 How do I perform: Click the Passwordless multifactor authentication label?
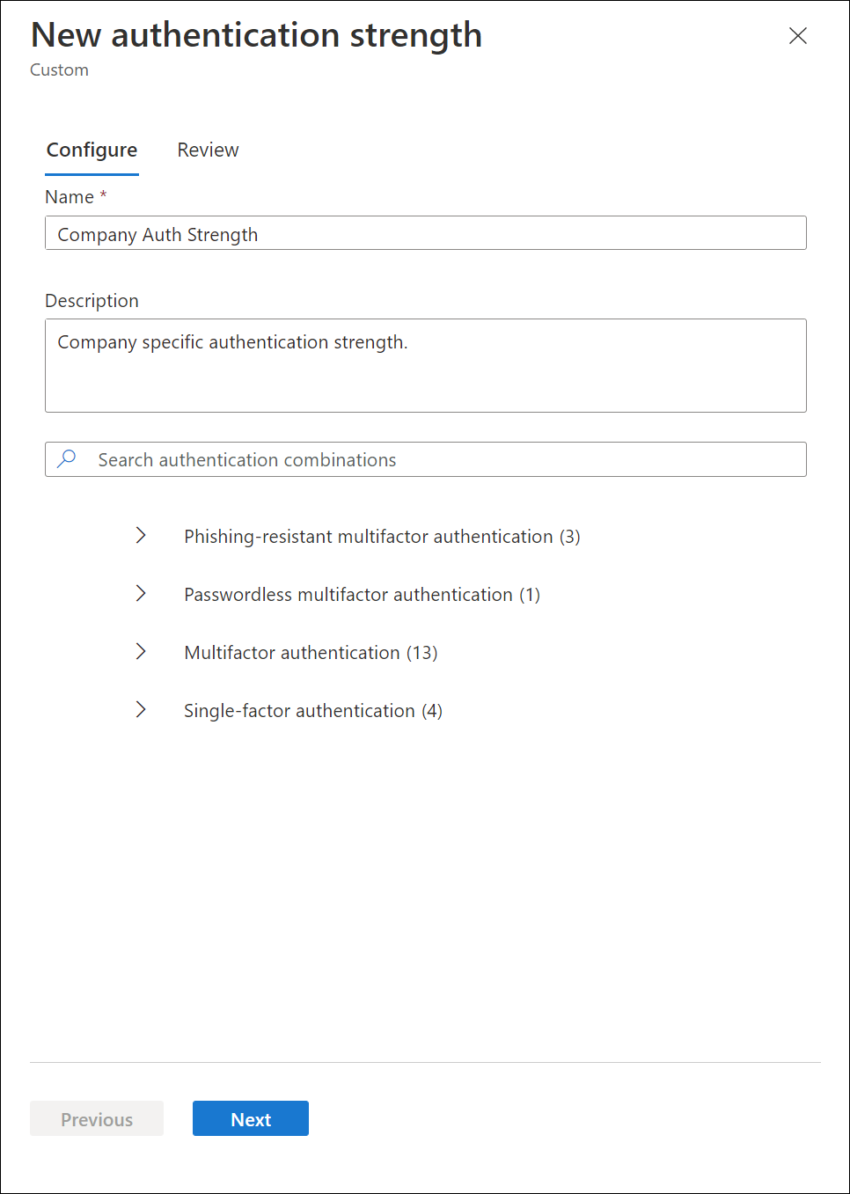362,593
